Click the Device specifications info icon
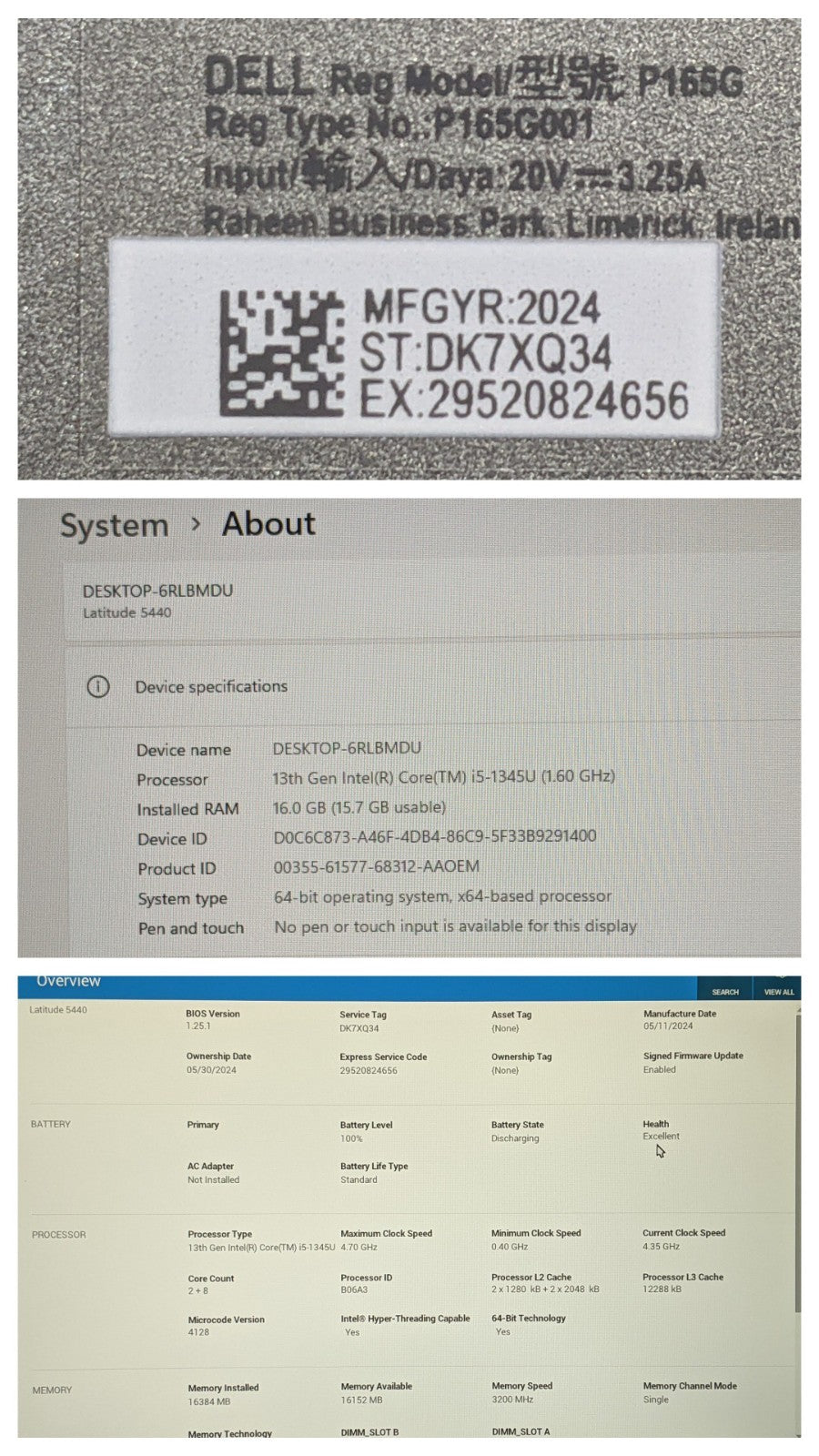819x1456 pixels. click(x=97, y=687)
